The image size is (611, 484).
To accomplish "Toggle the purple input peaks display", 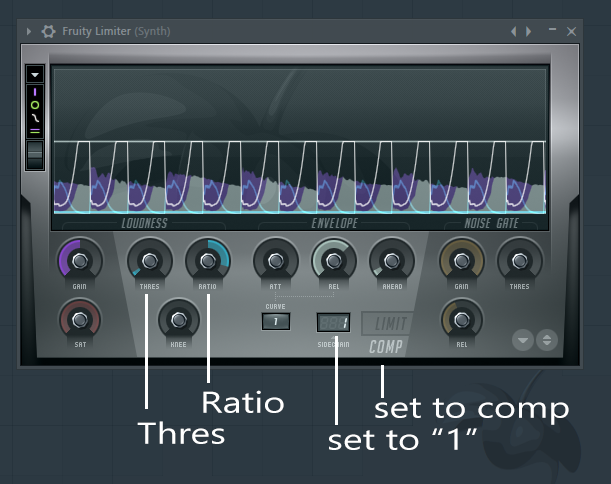I will click(35, 92).
